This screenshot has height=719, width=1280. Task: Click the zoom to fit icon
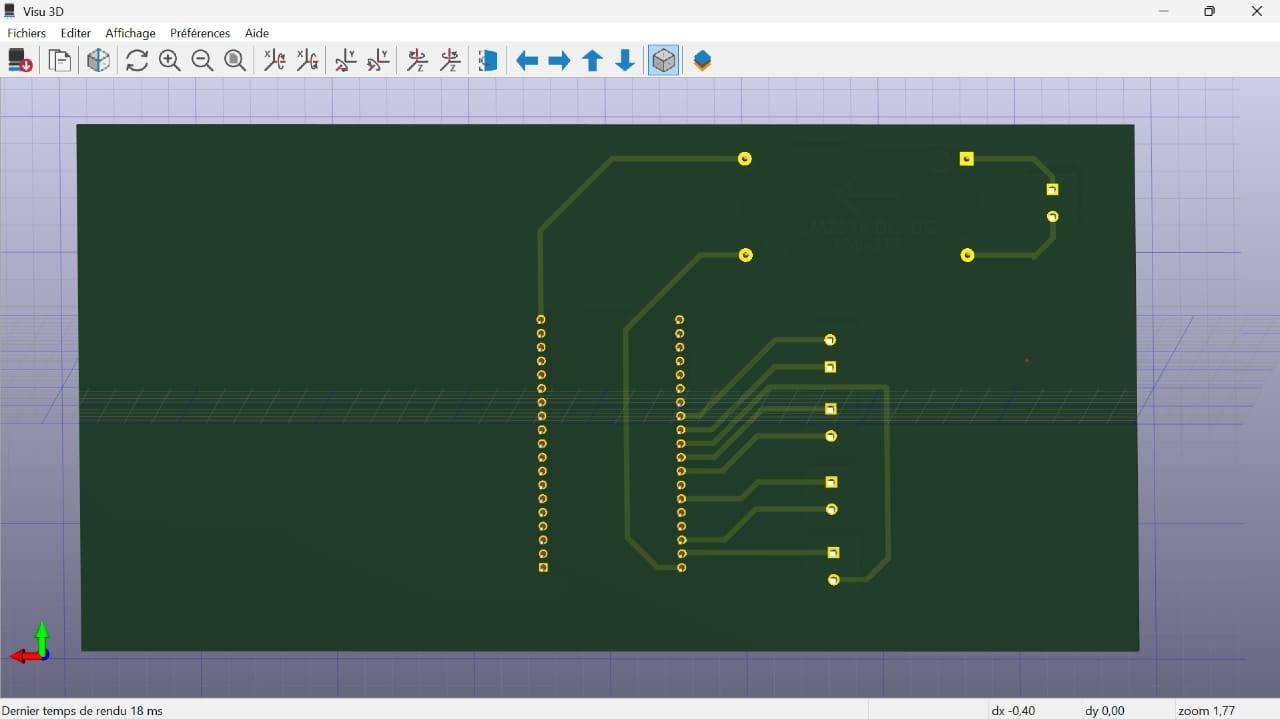click(235, 61)
